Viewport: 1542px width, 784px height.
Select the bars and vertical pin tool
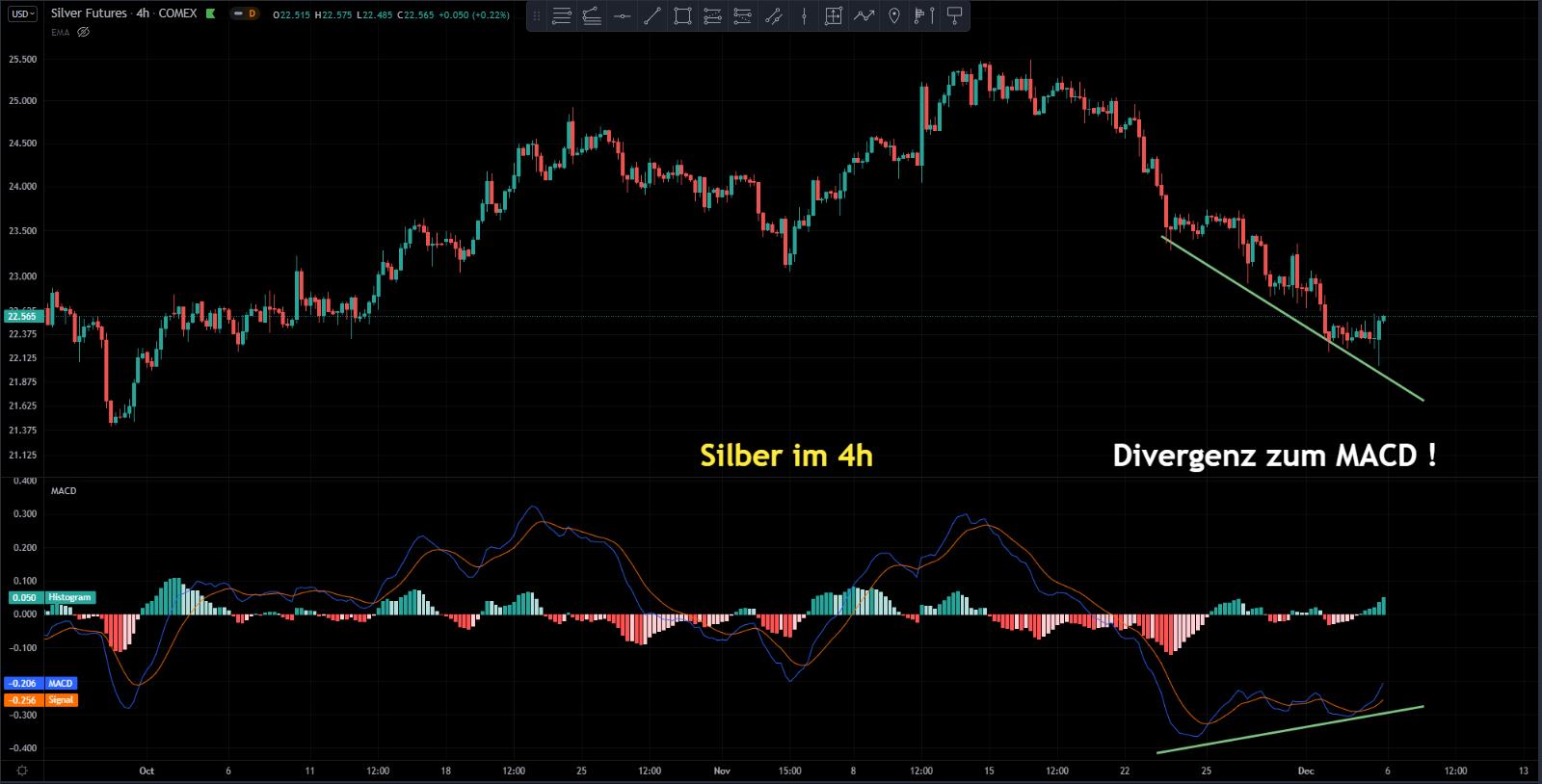[x=924, y=15]
